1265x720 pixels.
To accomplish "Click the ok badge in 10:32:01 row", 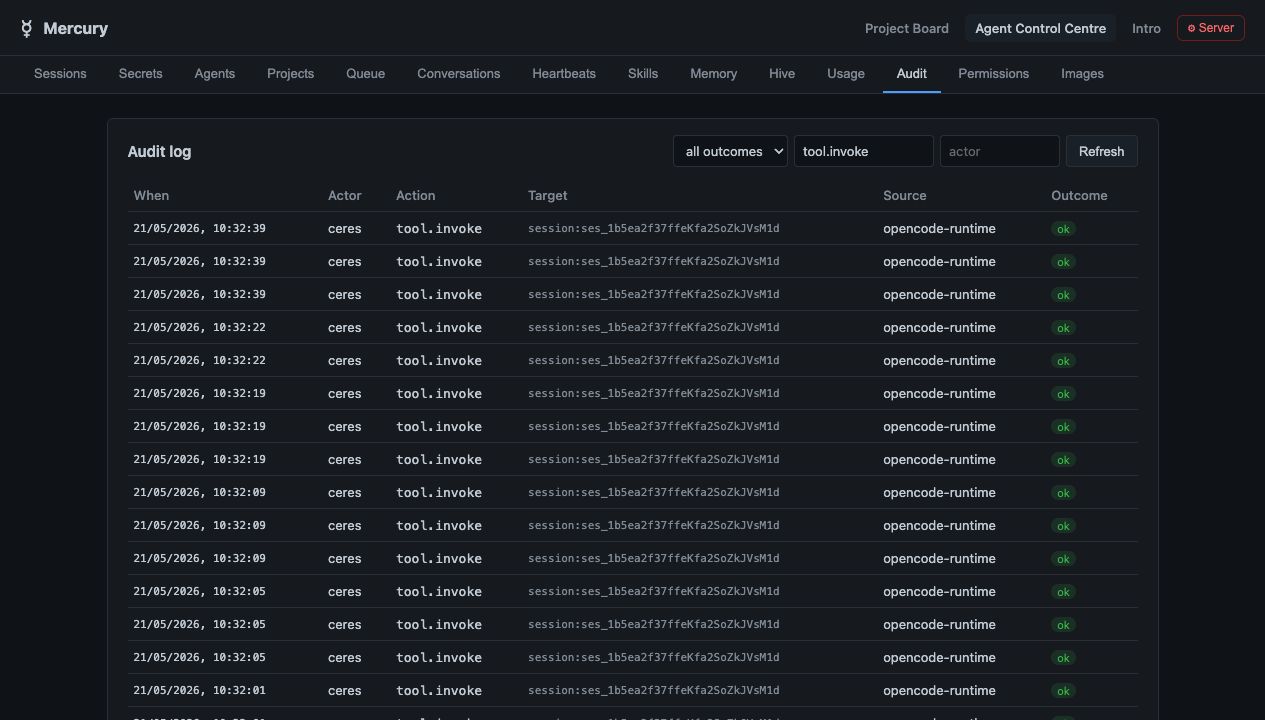I will tap(1063, 691).
